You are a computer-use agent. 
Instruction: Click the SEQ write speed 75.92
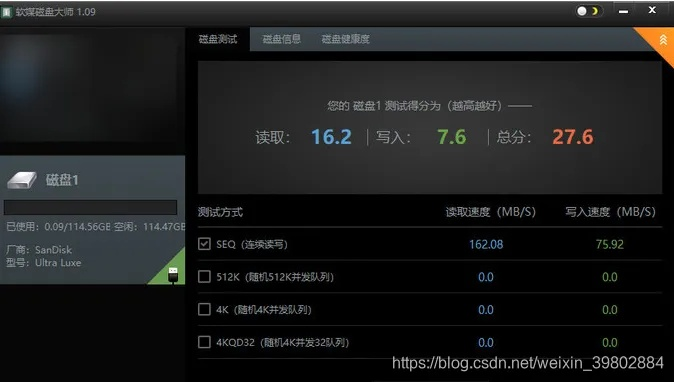[x=610, y=244]
